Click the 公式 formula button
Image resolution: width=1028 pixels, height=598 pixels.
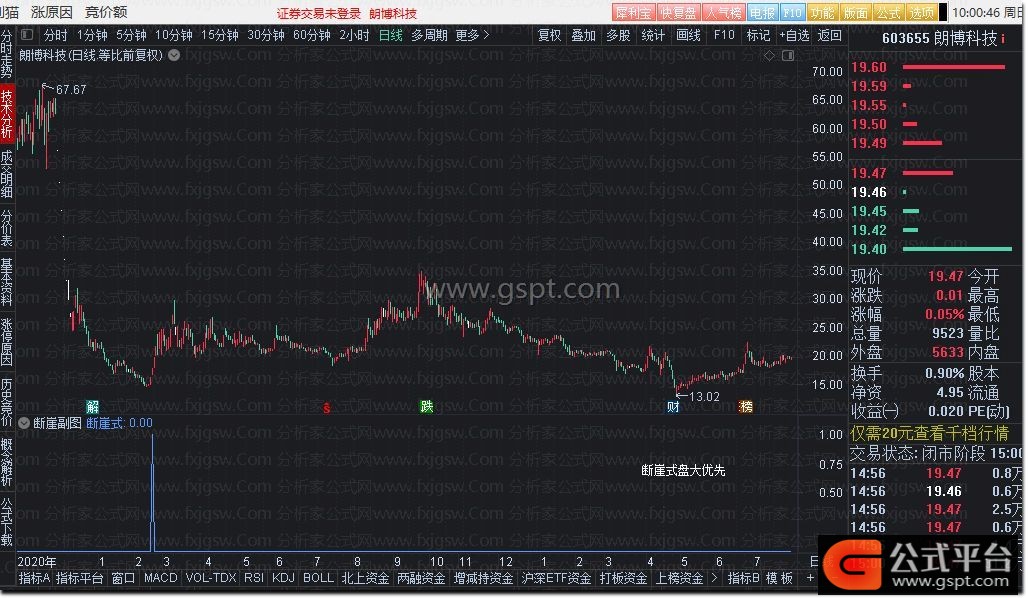point(888,12)
